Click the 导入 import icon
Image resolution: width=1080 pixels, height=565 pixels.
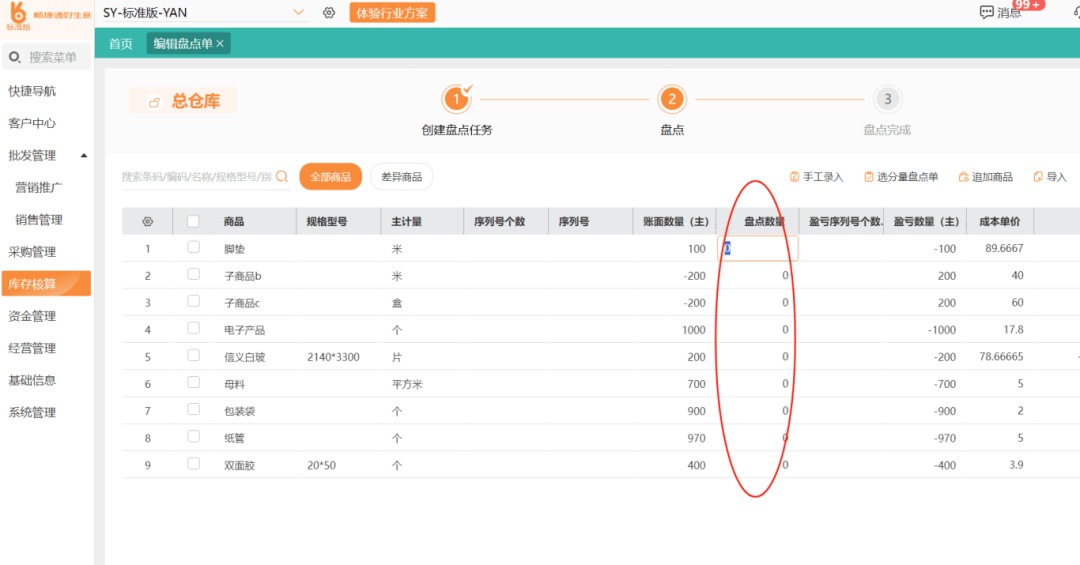tap(1038, 177)
